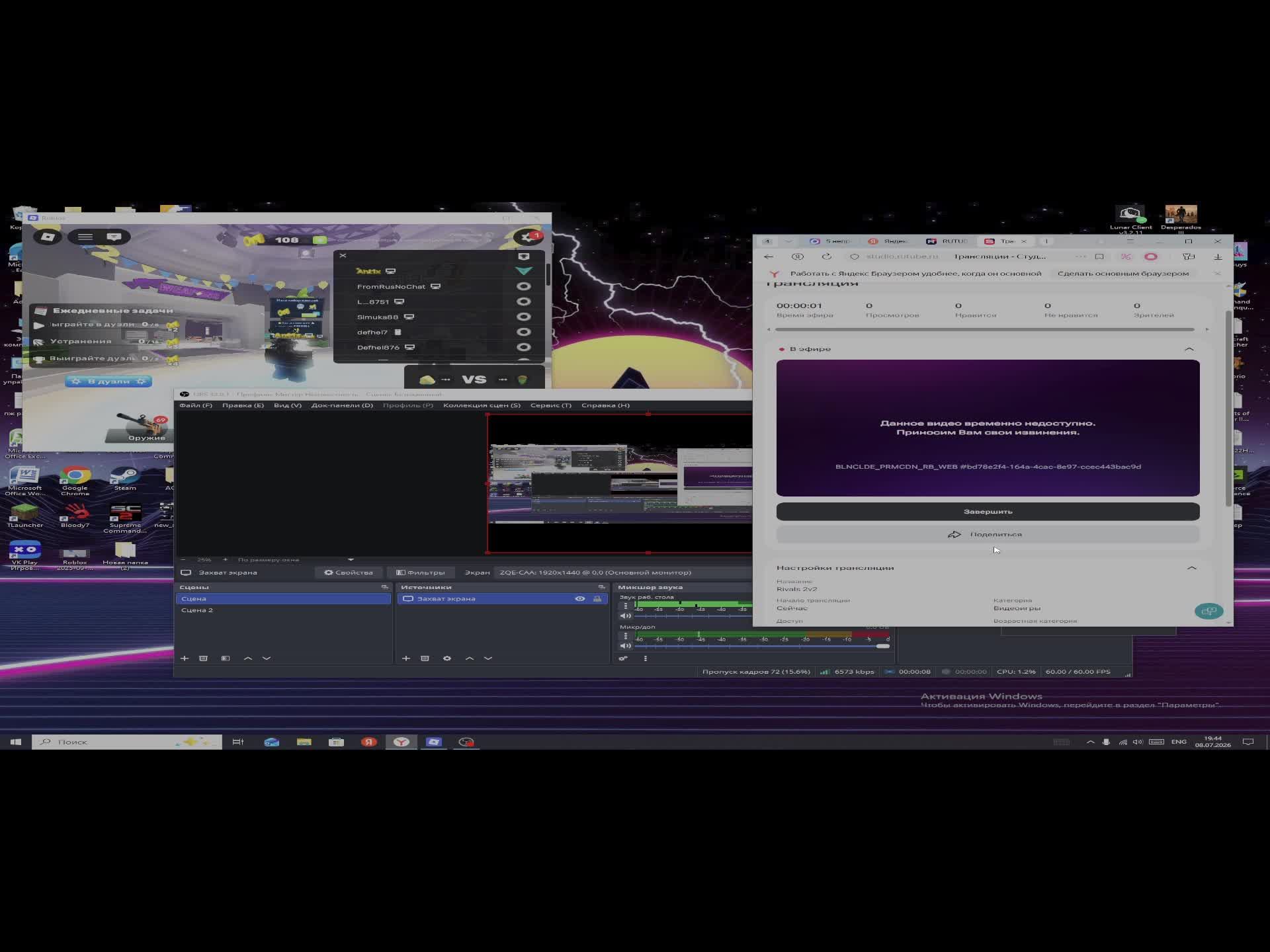1270x952 pixels.
Task: Click back arrow in Yandex Browser
Action: point(769,257)
